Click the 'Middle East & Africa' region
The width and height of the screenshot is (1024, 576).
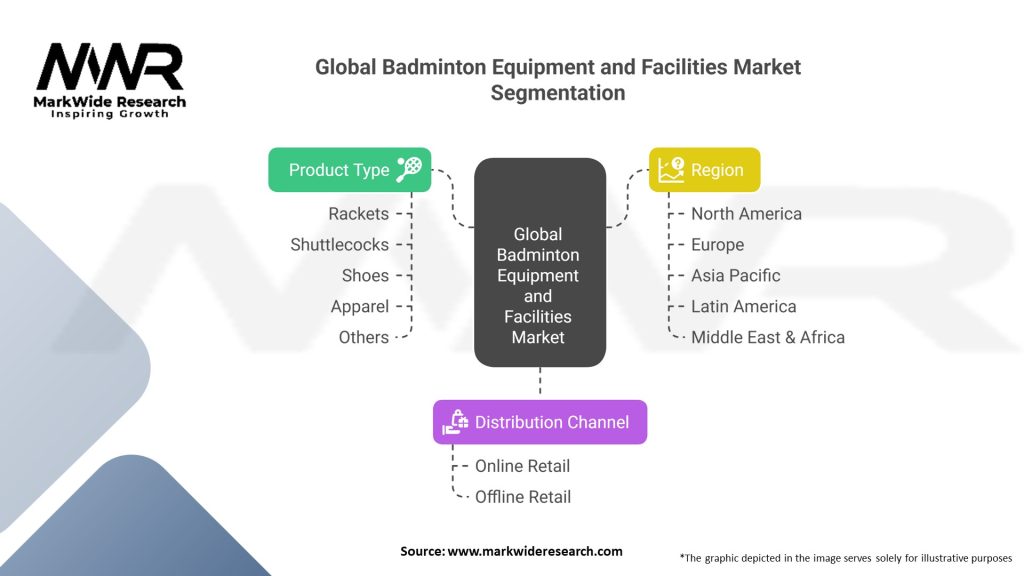tap(767, 337)
